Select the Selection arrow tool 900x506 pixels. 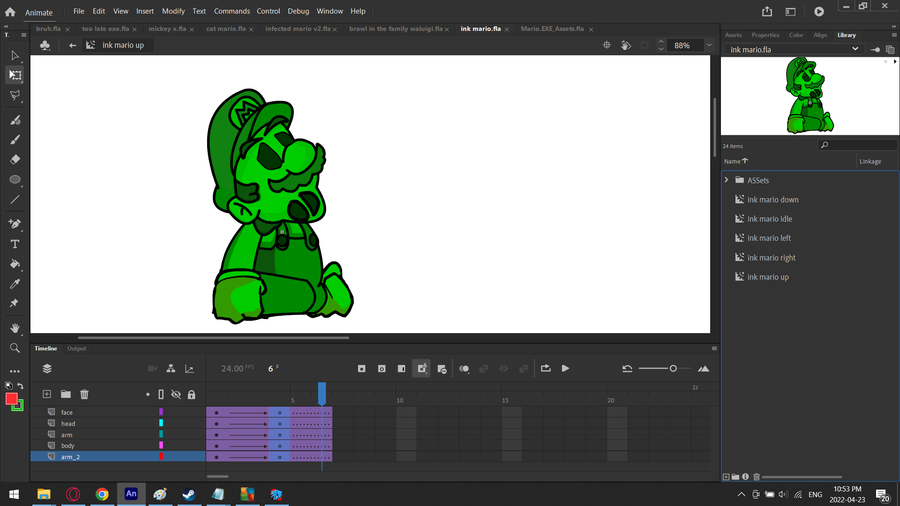click(x=15, y=56)
